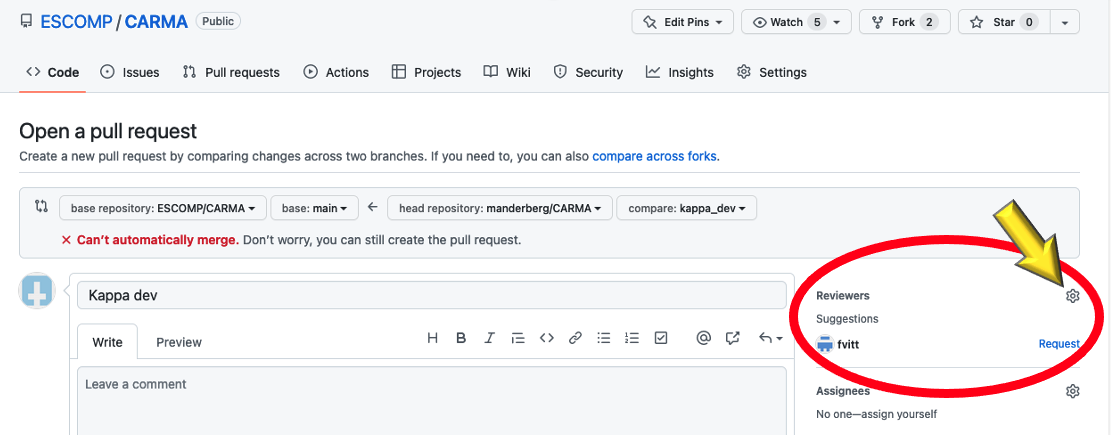The width and height of the screenshot is (1111, 435).
Task: Insert a quote block
Action: click(x=518, y=338)
